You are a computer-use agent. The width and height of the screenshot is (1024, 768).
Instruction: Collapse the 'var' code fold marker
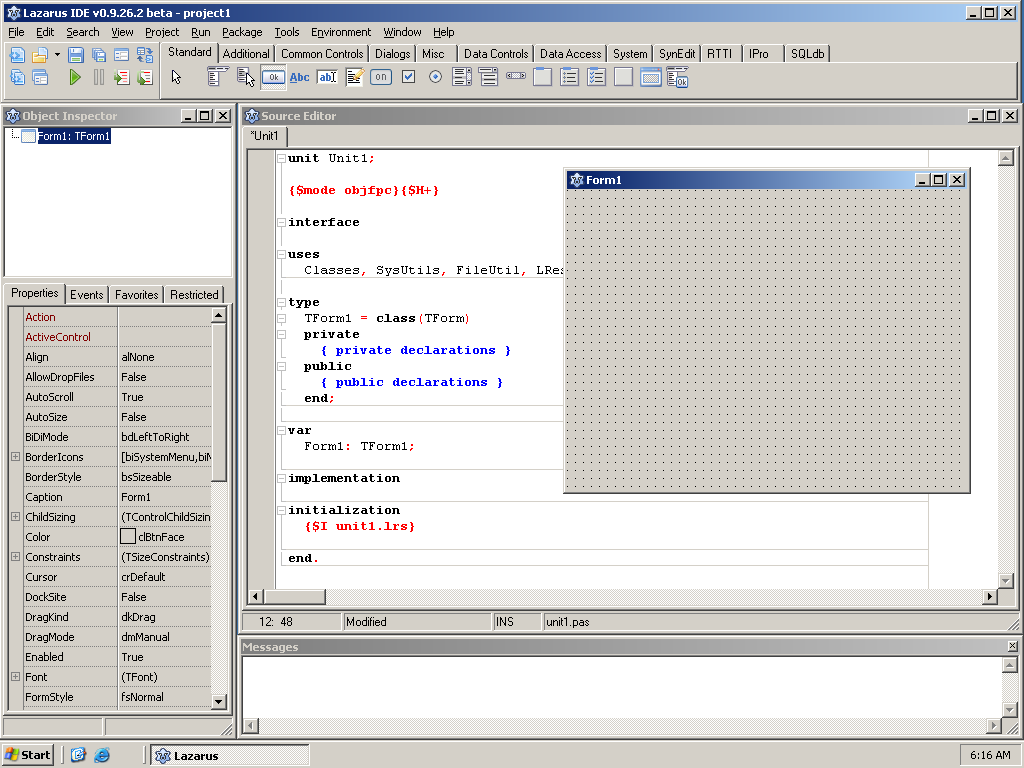point(281,430)
